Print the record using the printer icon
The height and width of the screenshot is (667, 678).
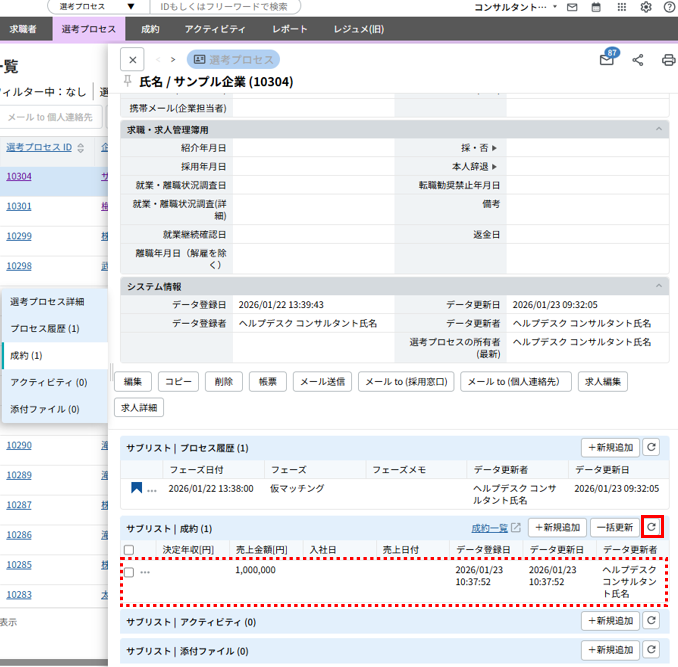668,60
